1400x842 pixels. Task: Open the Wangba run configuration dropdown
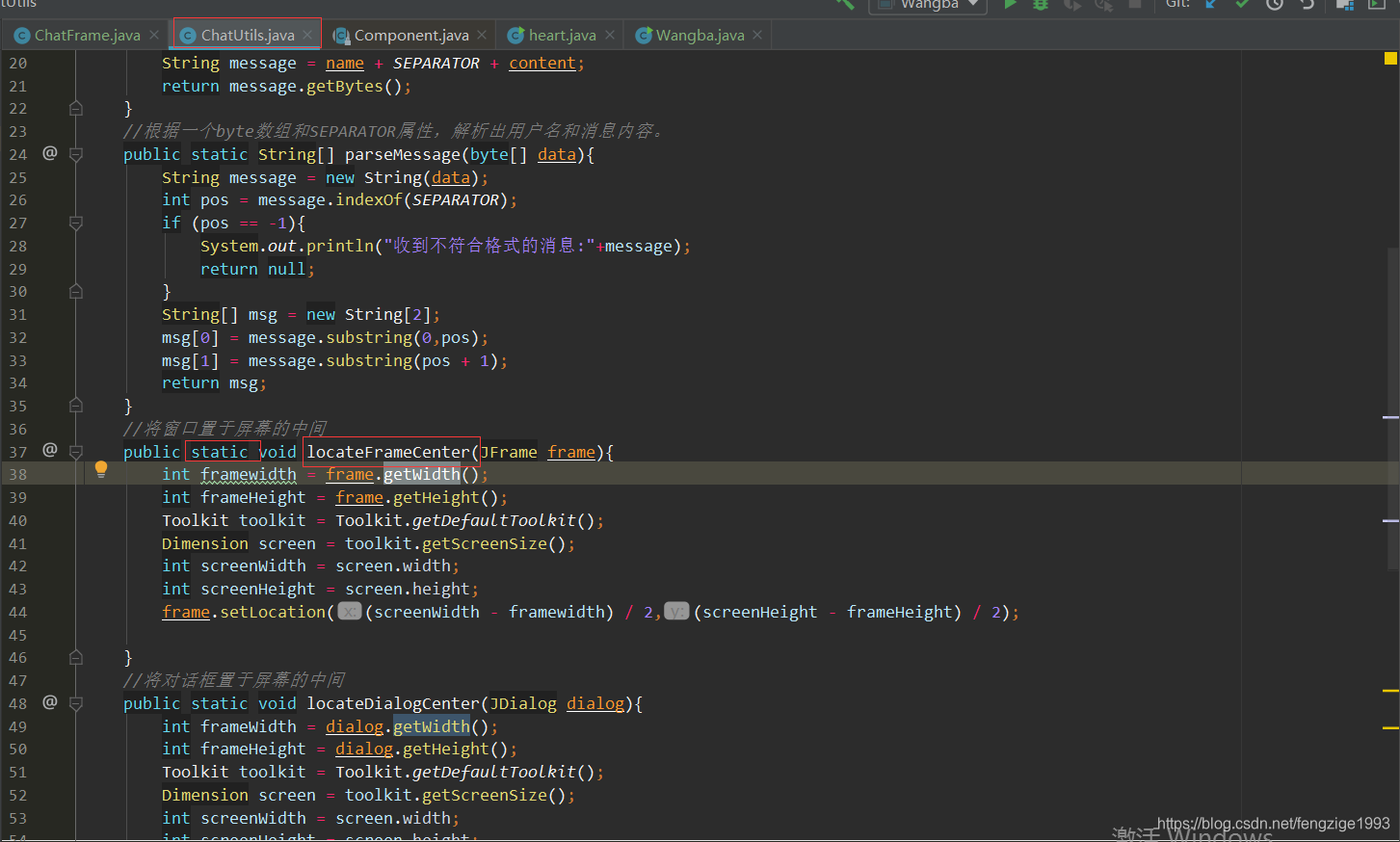tap(928, 5)
